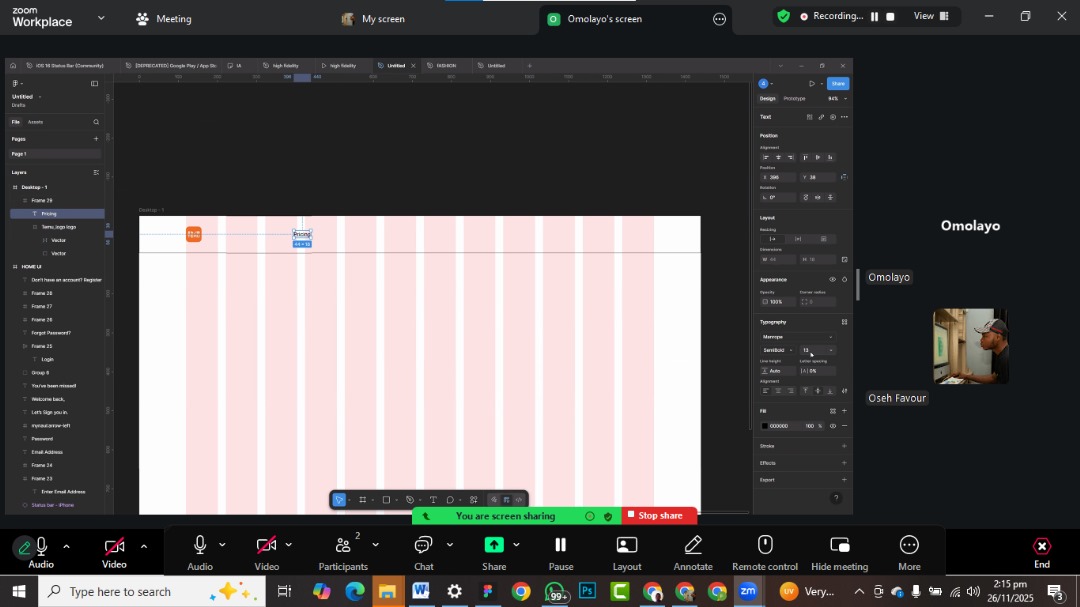Open SemiBold font weight dropdown
This screenshot has height=607, width=1080.
click(778, 350)
